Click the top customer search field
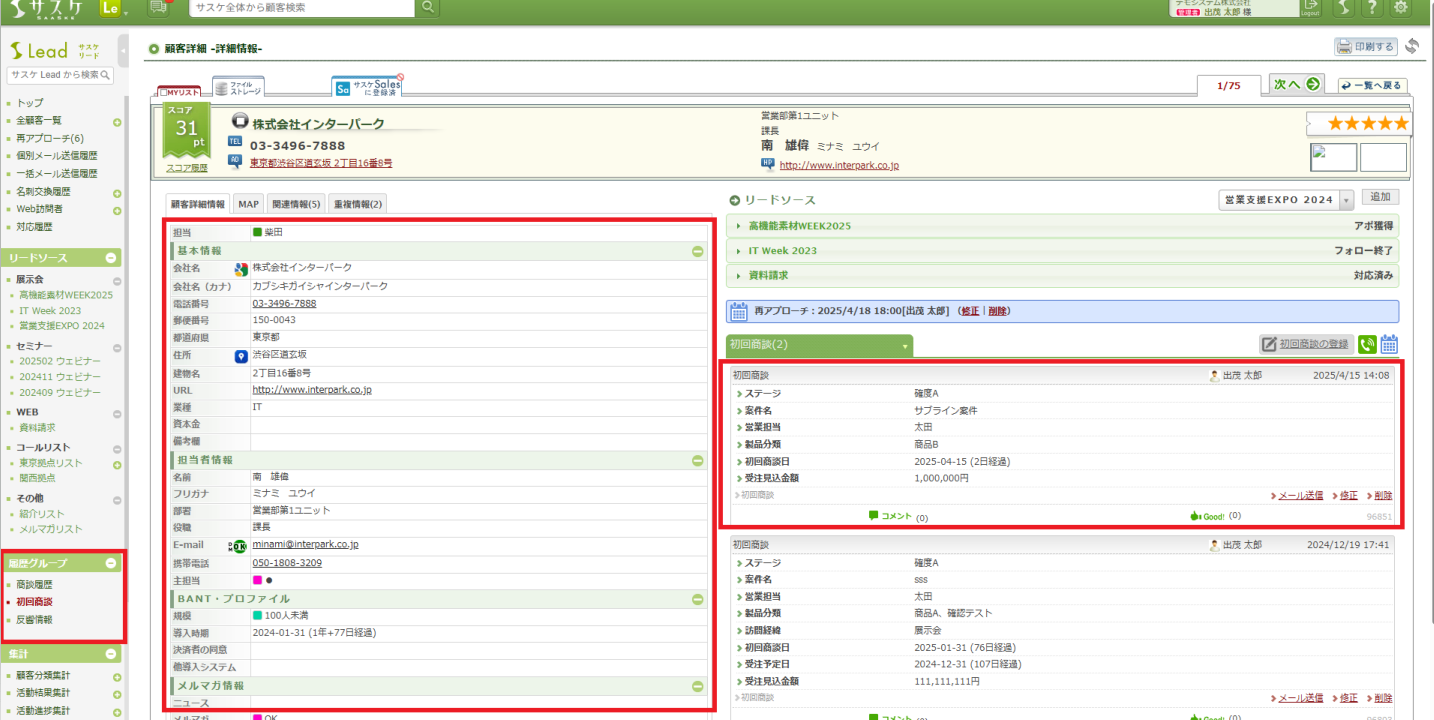The height and width of the screenshot is (720, 1434). (x=301, y=7)
